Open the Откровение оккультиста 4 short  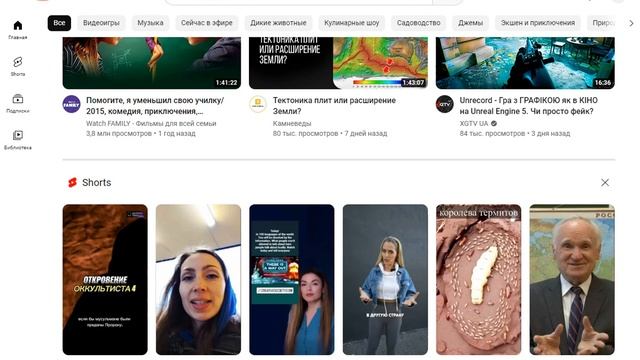point(105,280)
